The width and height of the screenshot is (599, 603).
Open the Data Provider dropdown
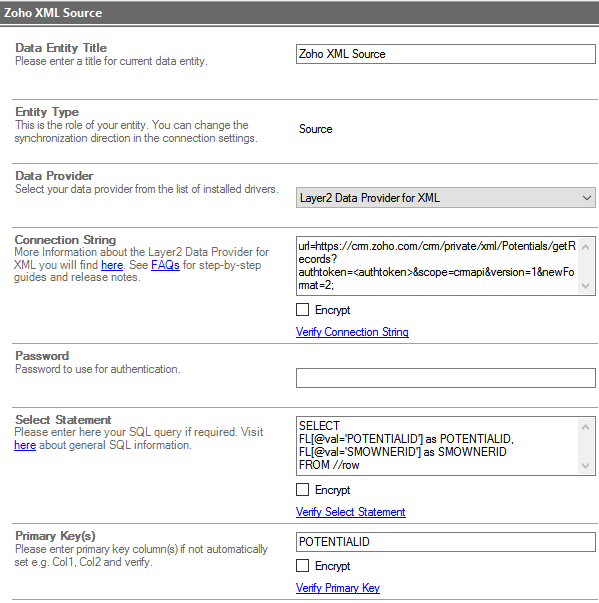pyautogui.click(x=446, y=198)
